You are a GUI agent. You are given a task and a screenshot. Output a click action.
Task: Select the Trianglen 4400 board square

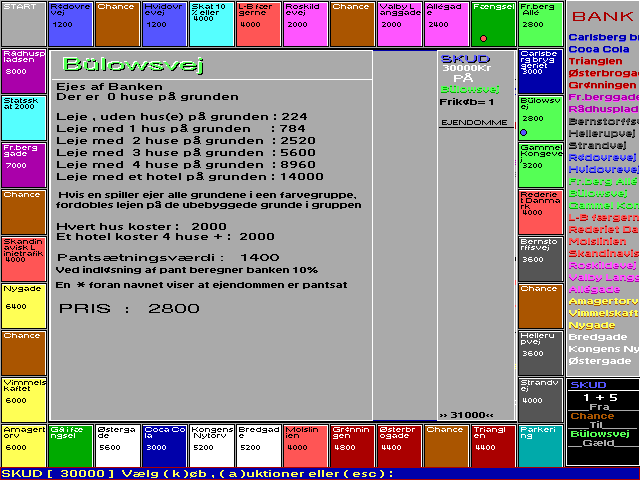(493, 446)
